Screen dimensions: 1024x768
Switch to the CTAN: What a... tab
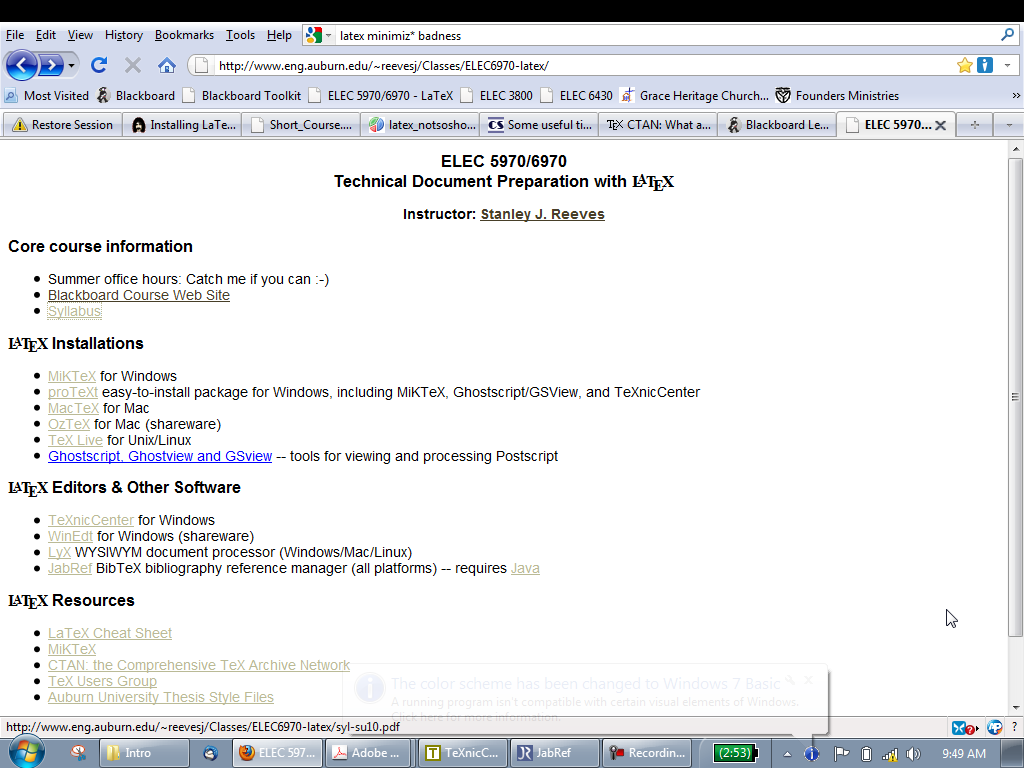(x=658, y=125)
